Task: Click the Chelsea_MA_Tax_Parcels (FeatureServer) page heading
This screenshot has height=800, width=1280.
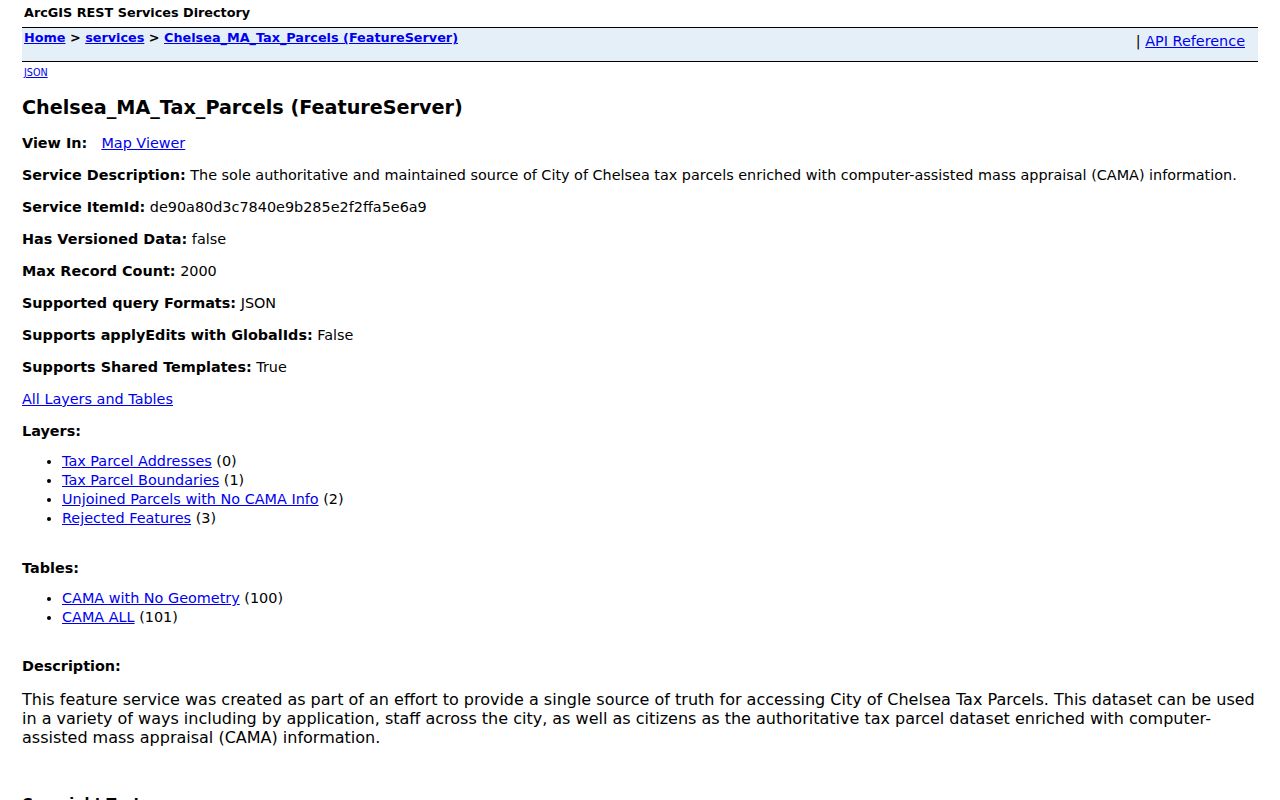Action: point(242,107)
